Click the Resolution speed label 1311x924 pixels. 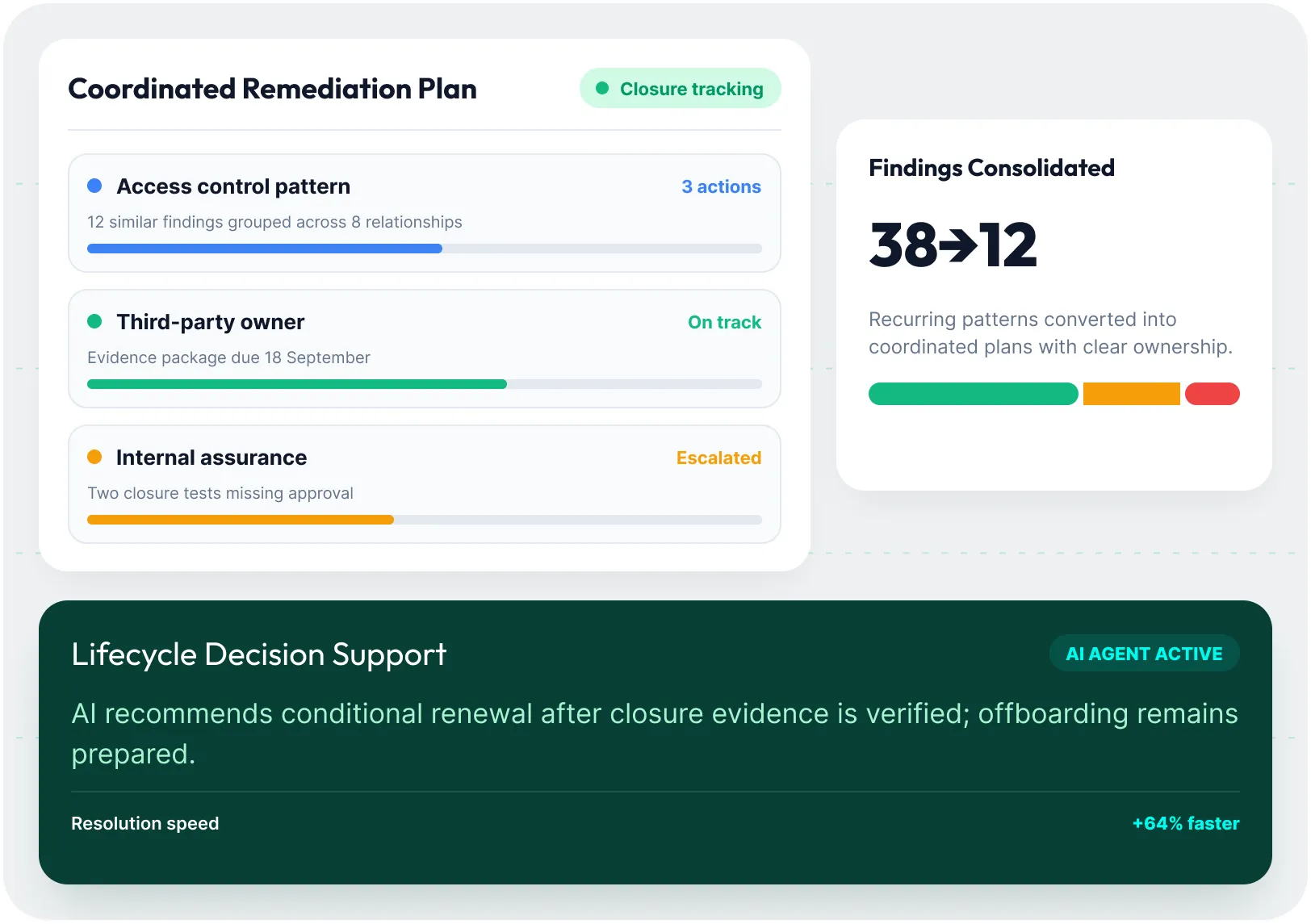point(145,823)
